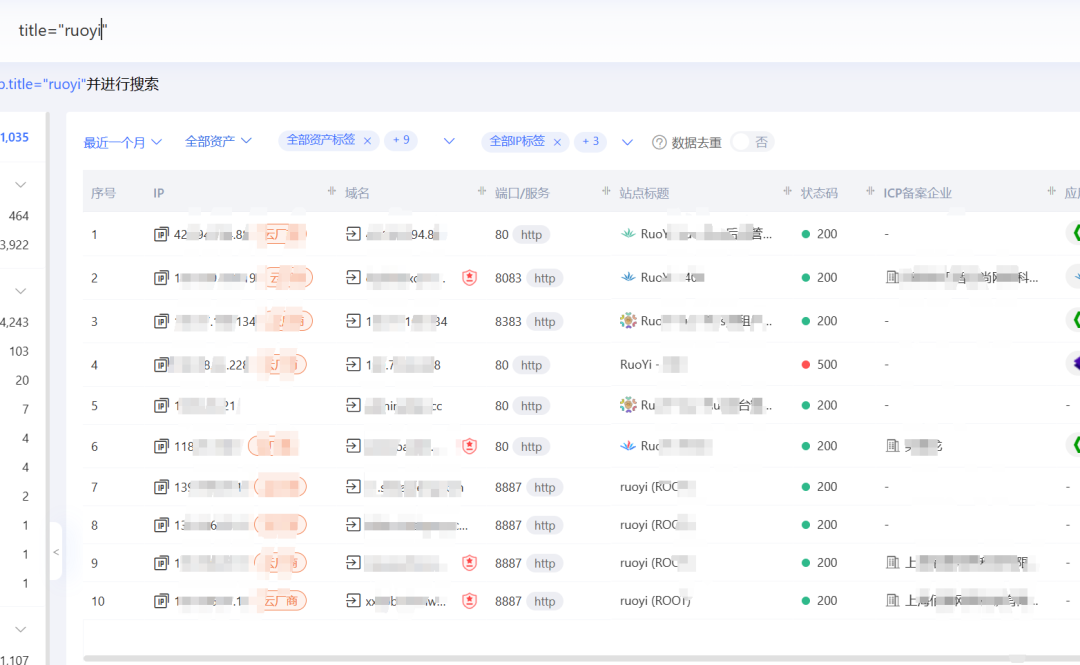Click the 云厂商 tag in row 10
Viewport: 1080px width, 665px height.
[281, 601]
